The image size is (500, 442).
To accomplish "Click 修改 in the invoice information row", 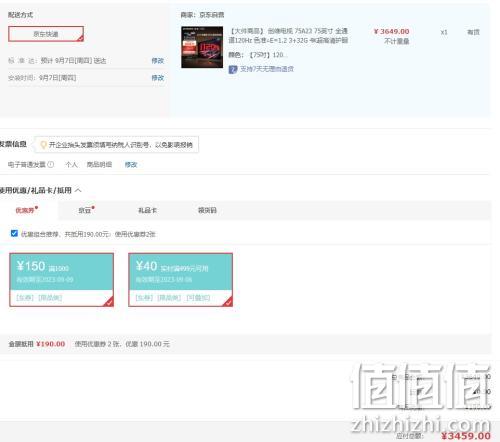I will (131, 164).
